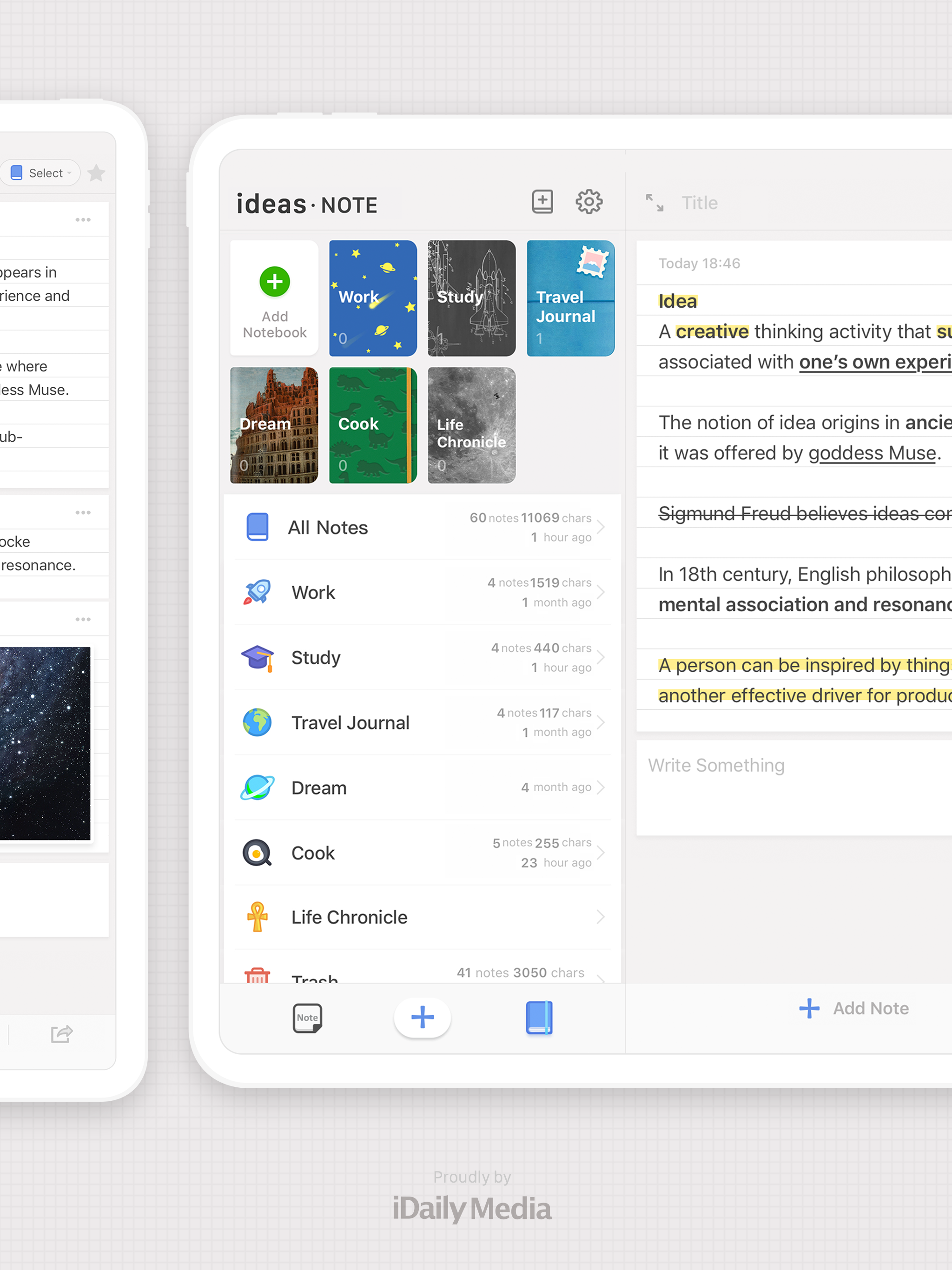Image resolution: width=952 pixels, height=1270 pixels.
Task: Expand the Life Chronicle row chevron
Action: point(601,917)
